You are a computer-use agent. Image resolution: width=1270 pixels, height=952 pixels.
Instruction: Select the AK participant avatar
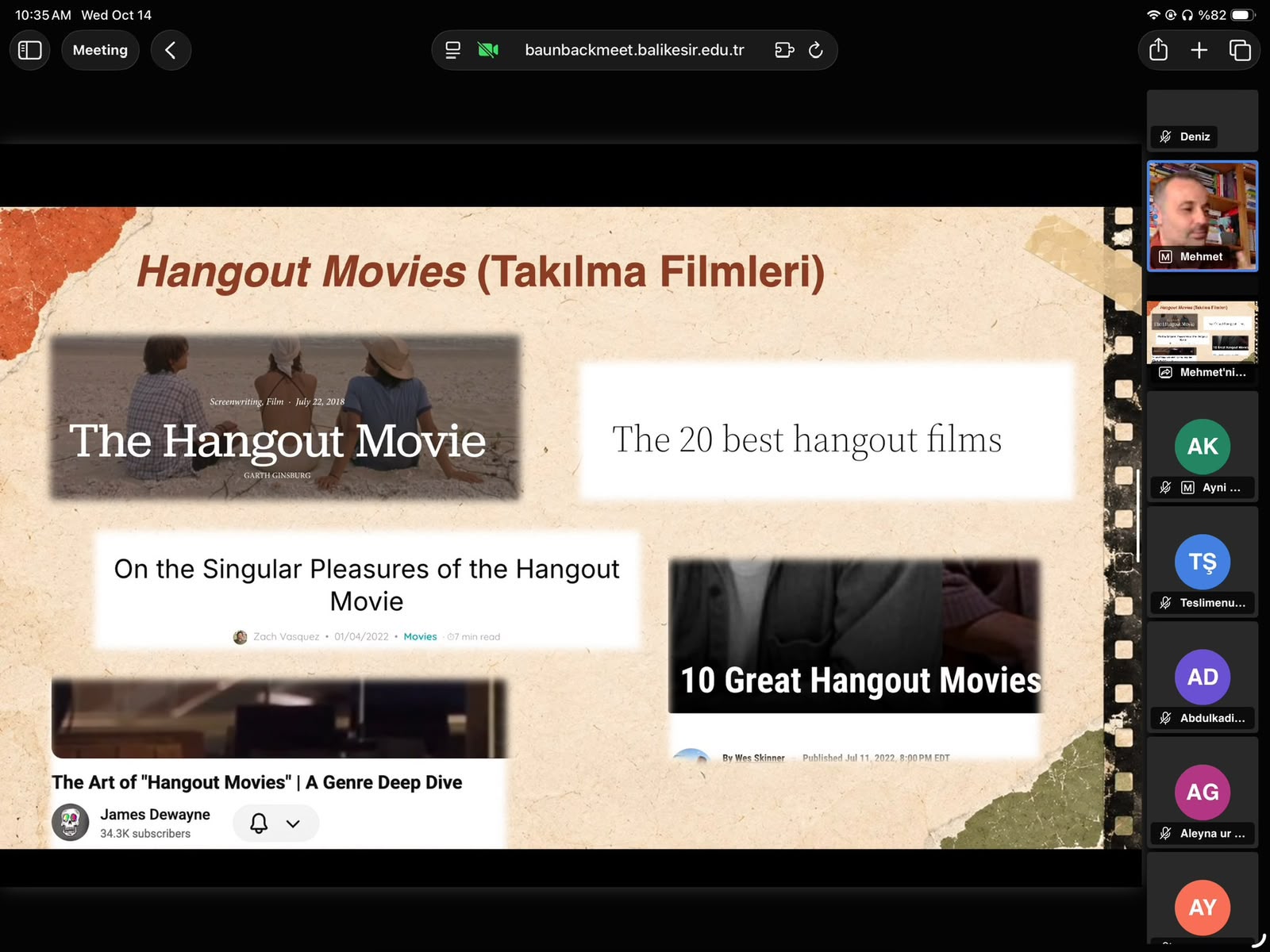coord(1203,446)
